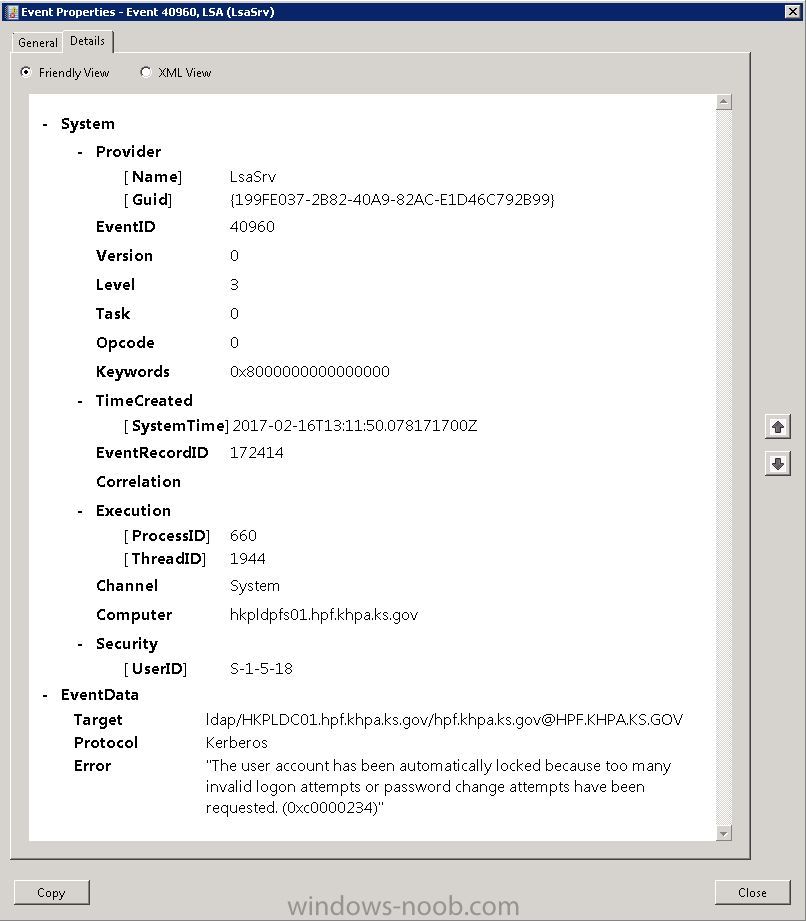This screenshot has width=806, height=921.
Task: Click the EventRecordID value 172414
Action: pyautogui.click(x=257, y=453)
